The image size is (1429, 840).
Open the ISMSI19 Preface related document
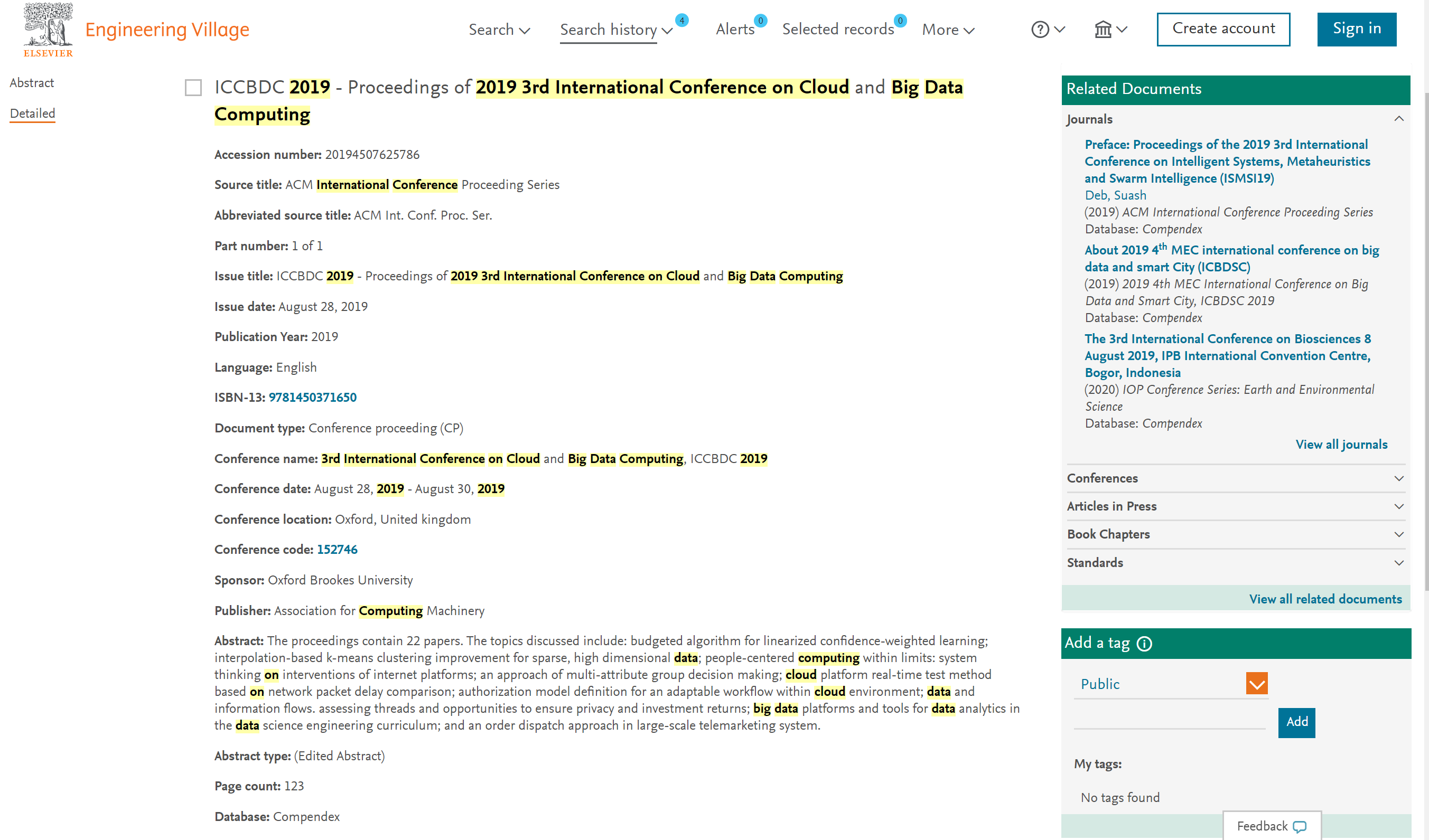pyautogui.click(x=1227, y=162)
